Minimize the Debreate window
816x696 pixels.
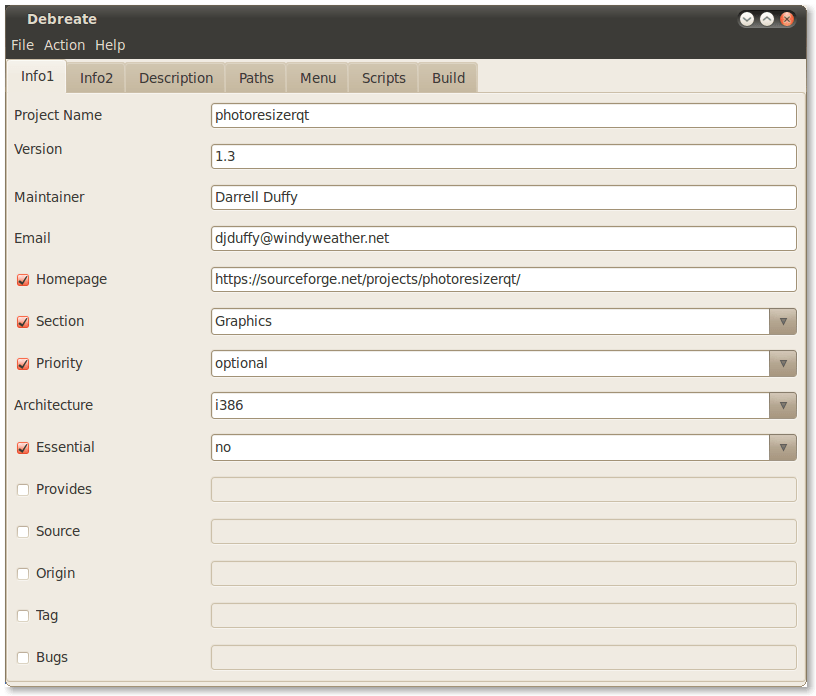pyautogui.click(x=747, y=19)
